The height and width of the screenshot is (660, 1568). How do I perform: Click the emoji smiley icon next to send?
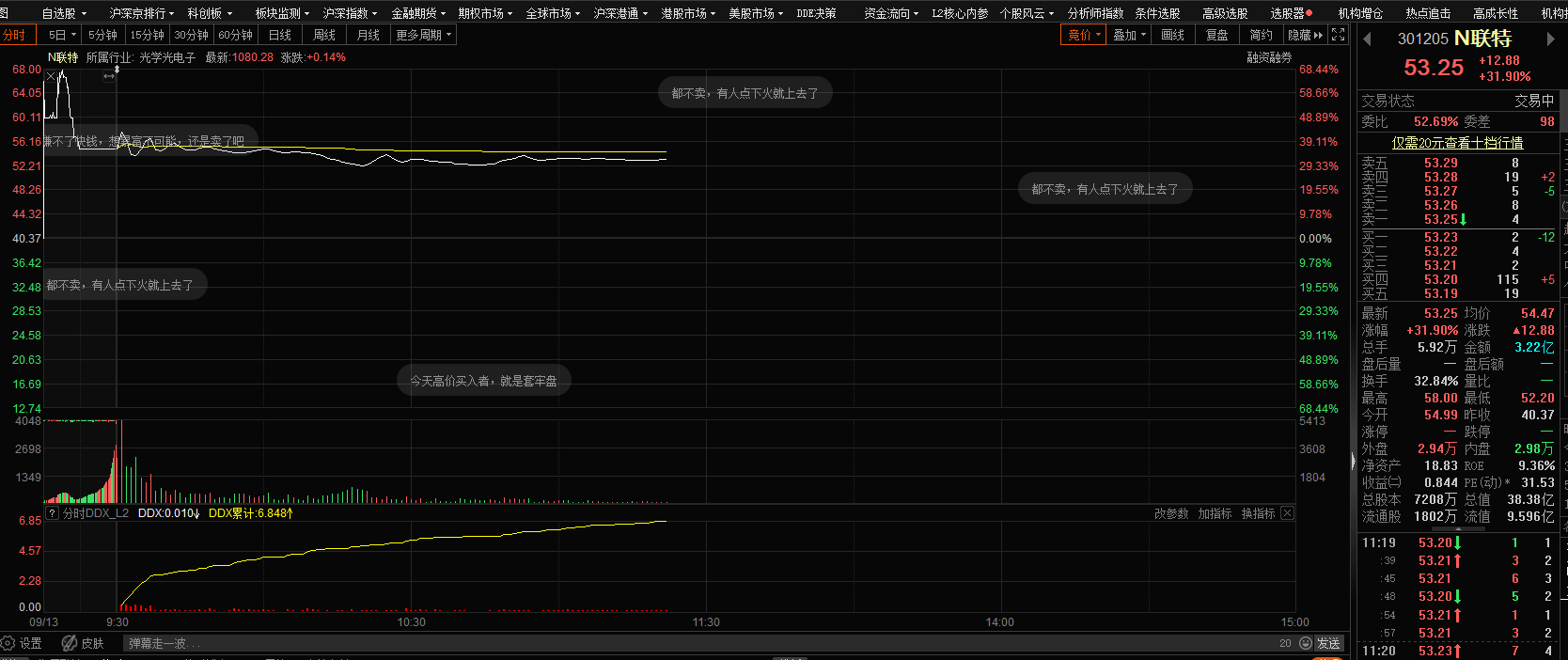click(x=1306, y=643)
